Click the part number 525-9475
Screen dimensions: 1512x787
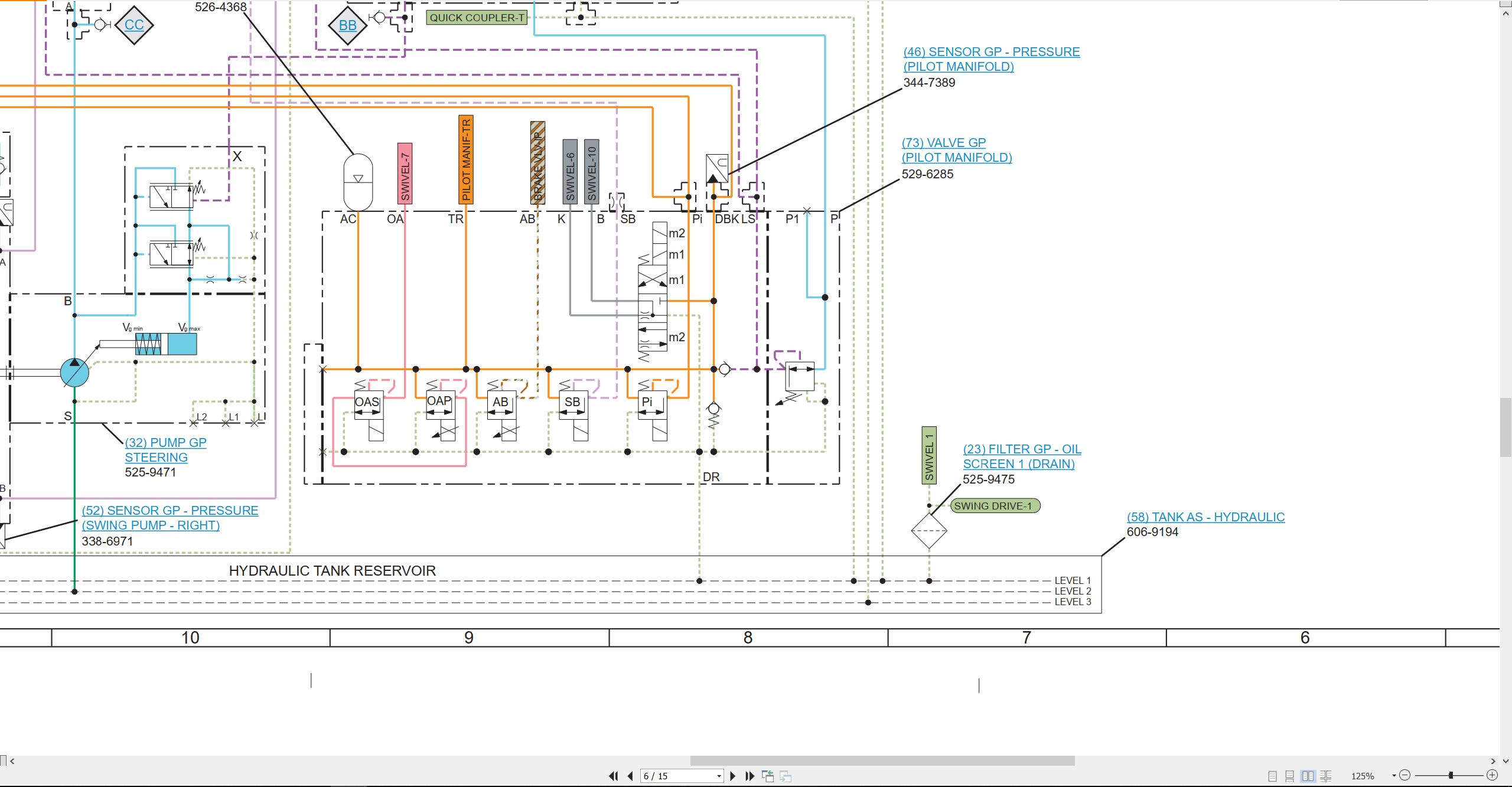click(989, 479)
